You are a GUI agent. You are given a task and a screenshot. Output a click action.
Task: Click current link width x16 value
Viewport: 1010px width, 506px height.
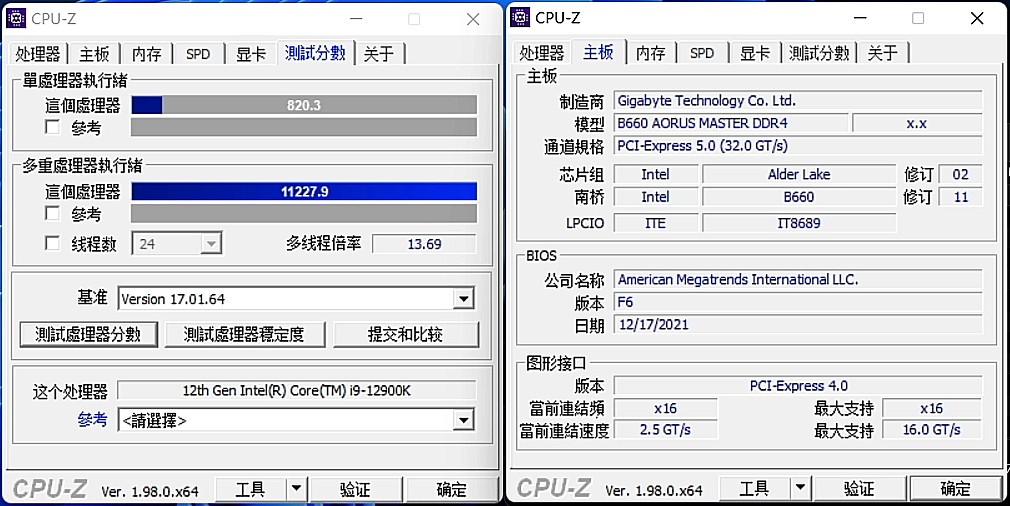tap(665, 408)
